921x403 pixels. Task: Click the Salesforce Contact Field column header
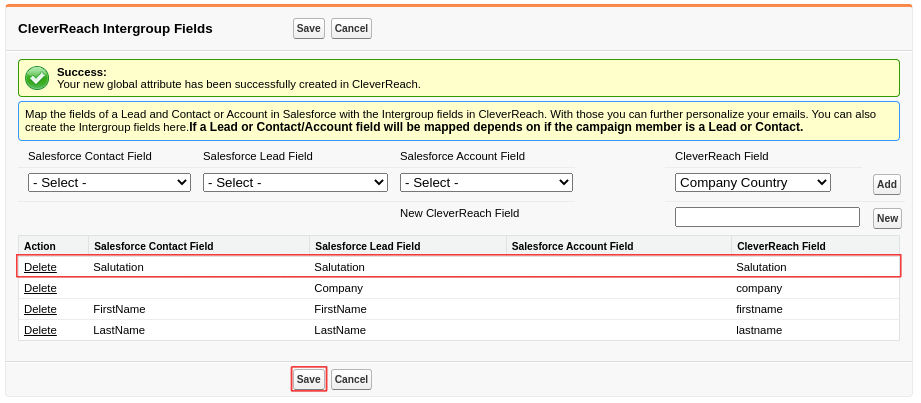154,246
